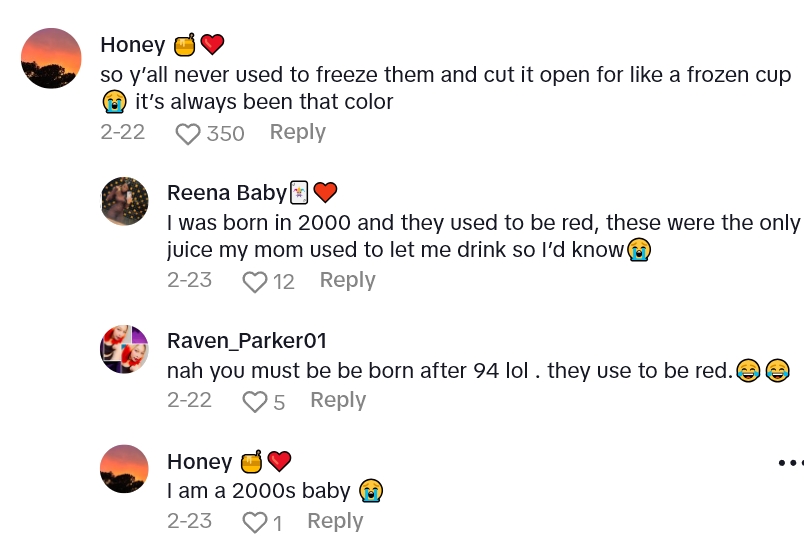The height and width of the screenshot is (546, 804).
Task: Open the Honey username on the top comment
Action: pos(133,45)
